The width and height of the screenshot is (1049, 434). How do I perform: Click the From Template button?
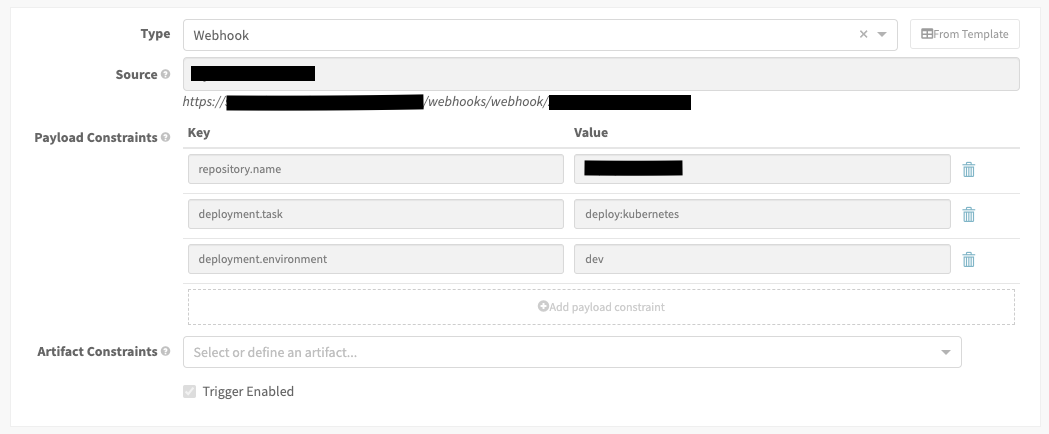pyautogui.click(x=965, y=34)
